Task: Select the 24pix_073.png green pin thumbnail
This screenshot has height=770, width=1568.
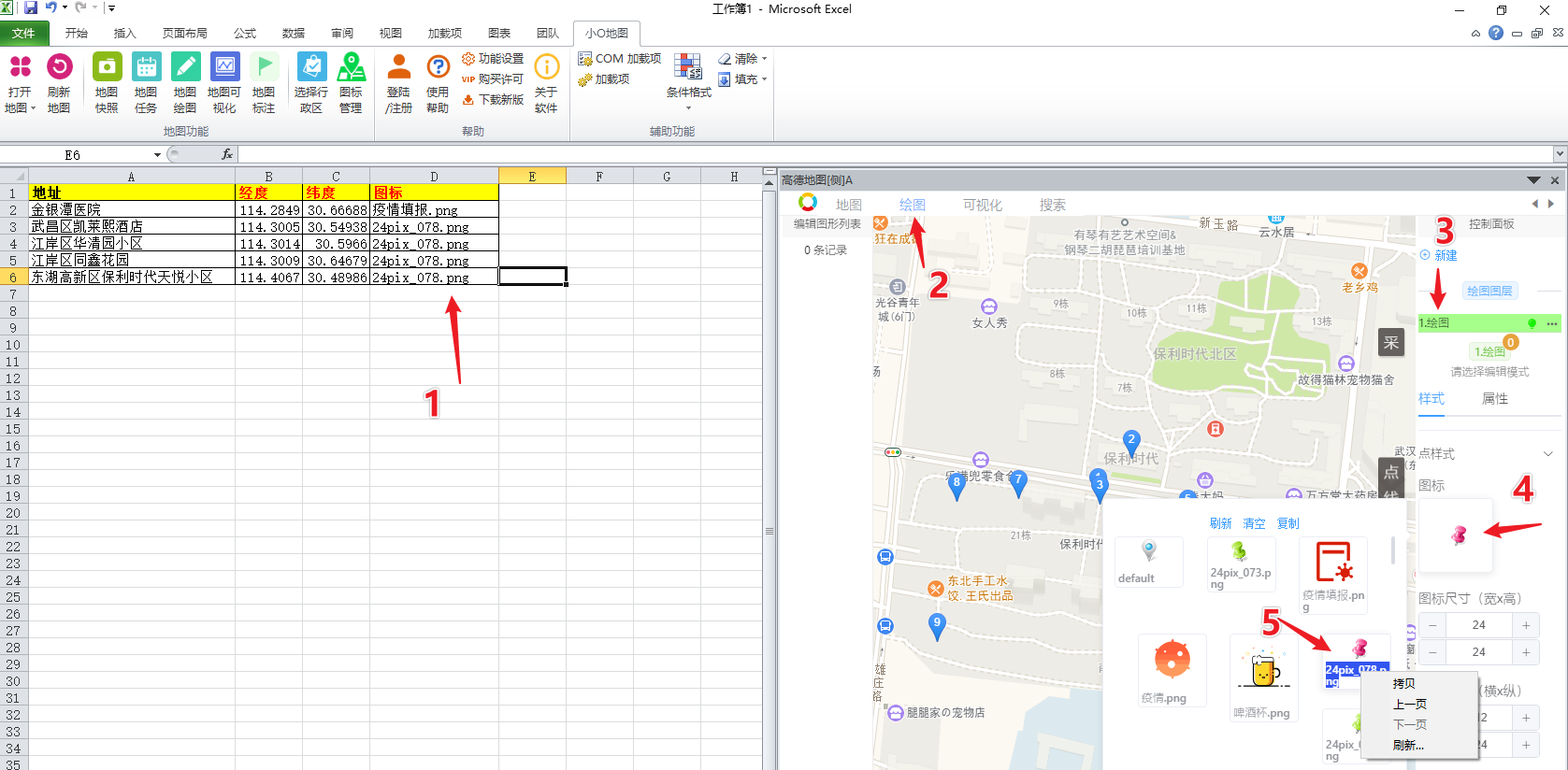Action: 1241,563
